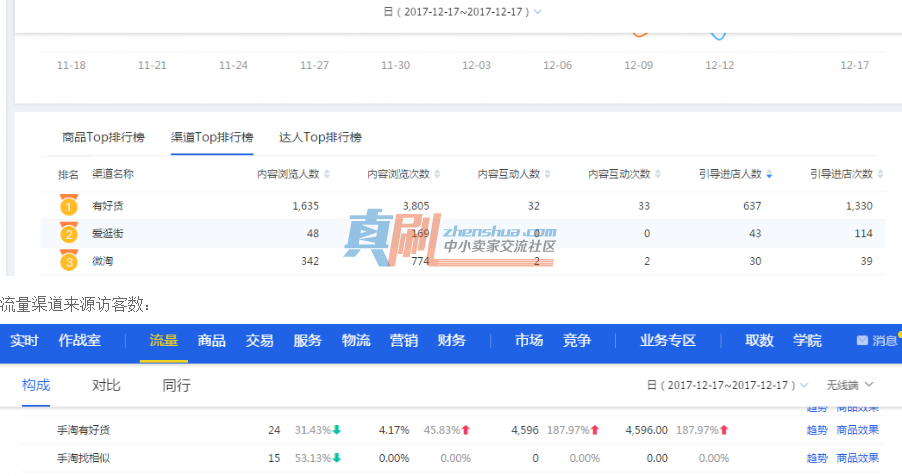Click 商品效果 link in 手淘有好货 row
This screenshot has width=902, height=476.
click(x=857, y=430)
